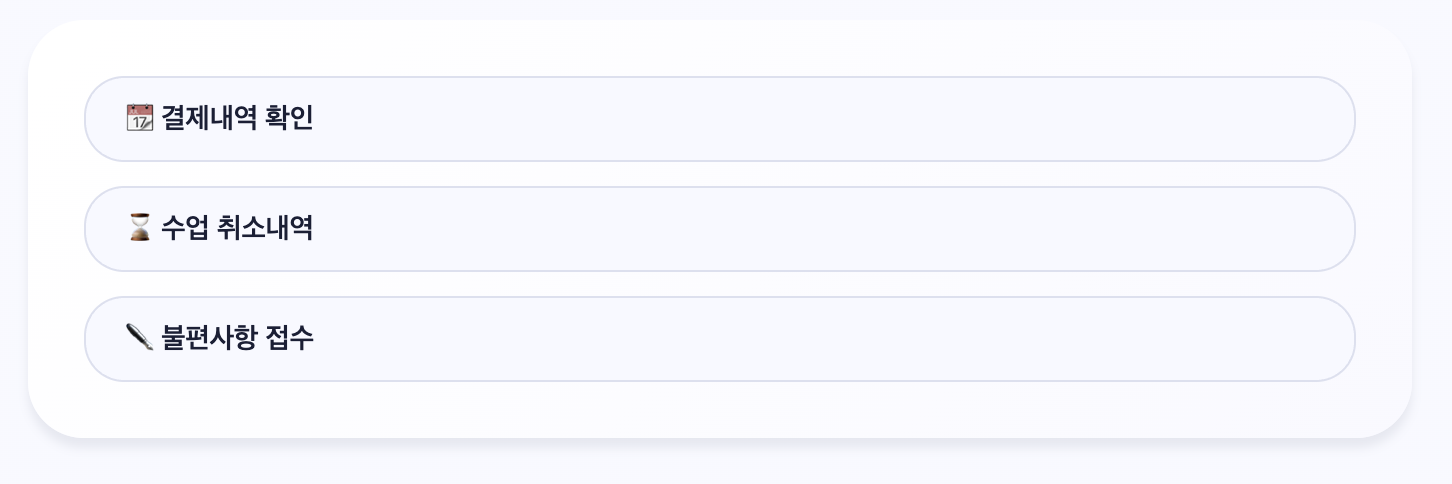This screenshot has height=484, width=1452.
Task: Select the 결제내역 확인 menu item
Action: click(x=719, y=119)
